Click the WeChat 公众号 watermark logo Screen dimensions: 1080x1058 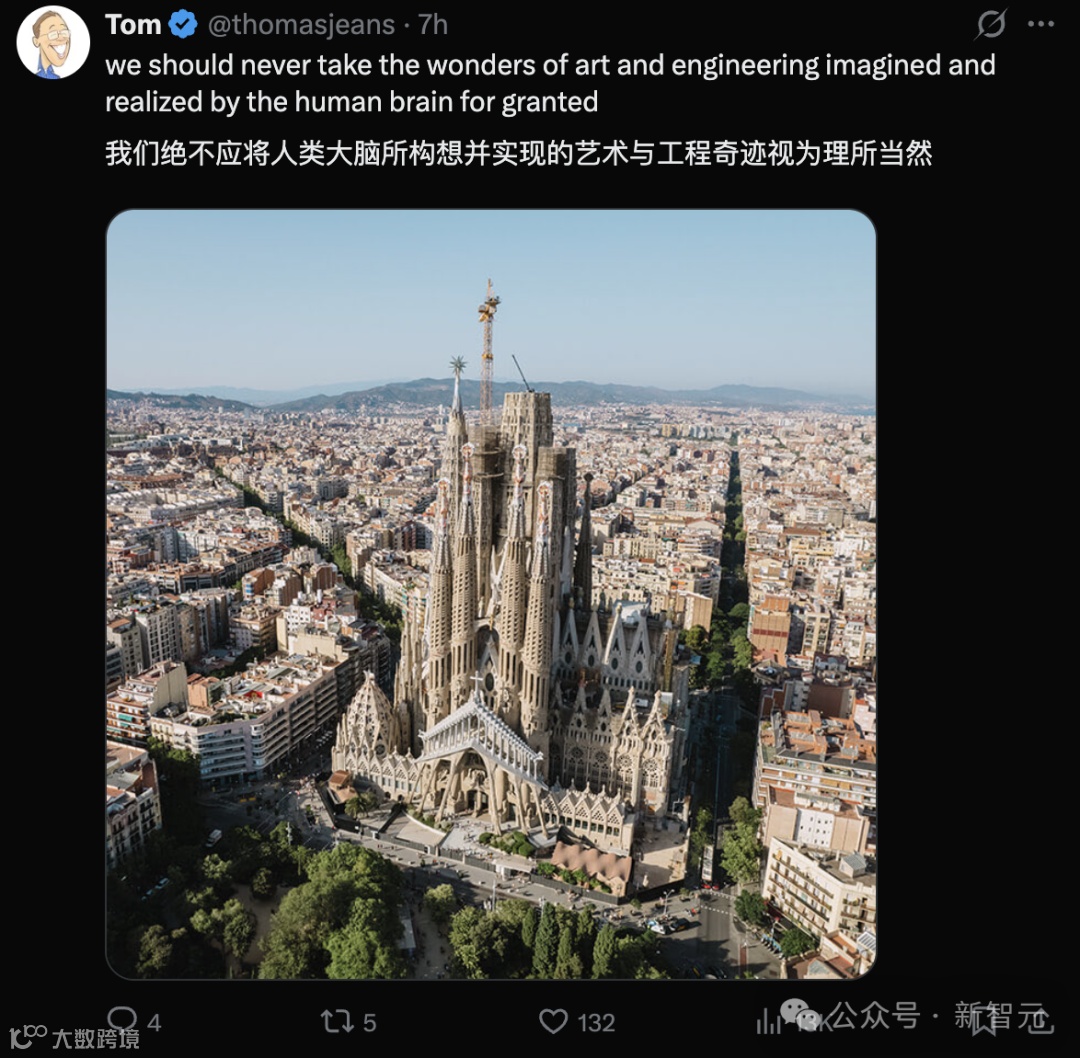801,1015
